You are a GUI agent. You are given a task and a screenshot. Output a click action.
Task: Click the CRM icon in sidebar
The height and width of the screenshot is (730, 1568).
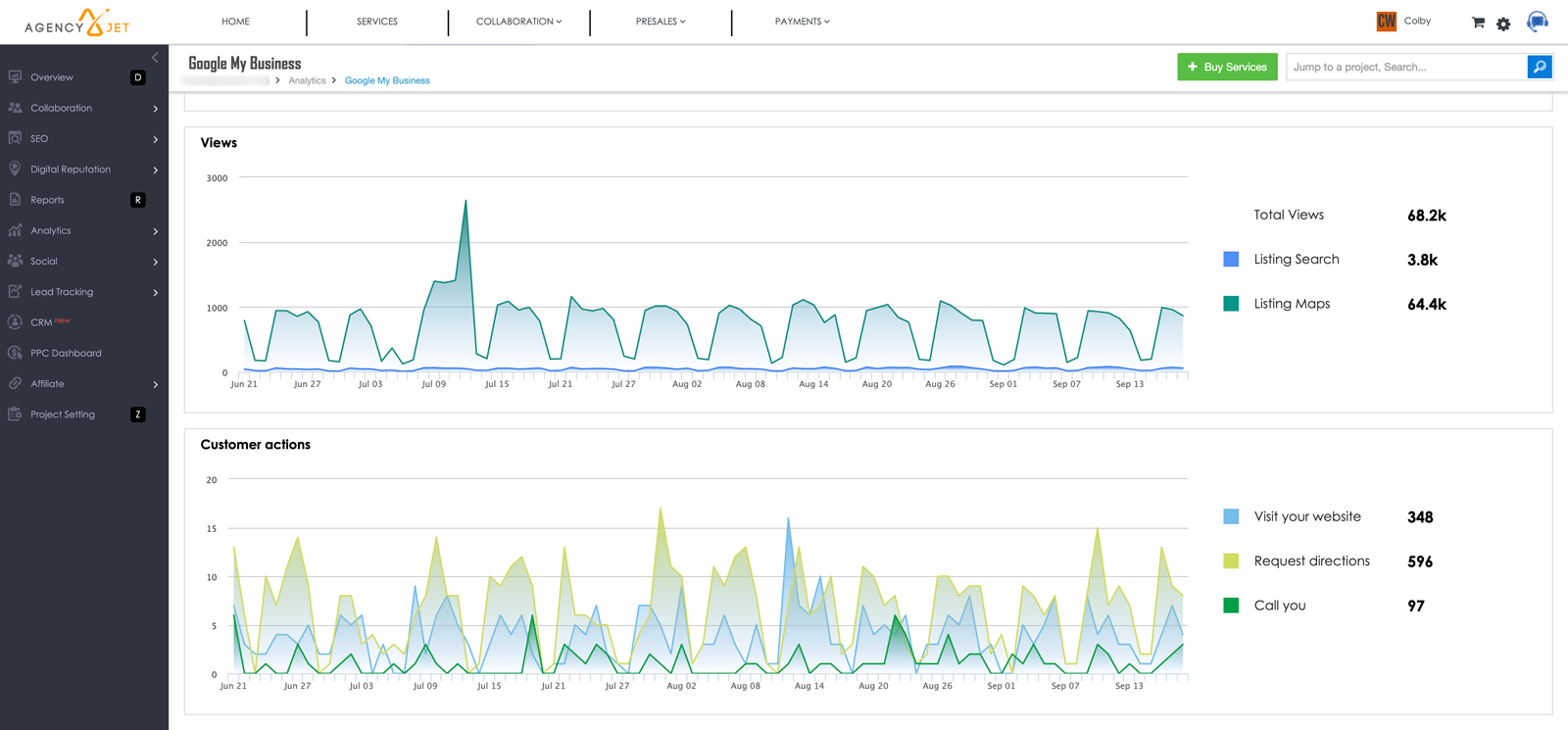15,322
